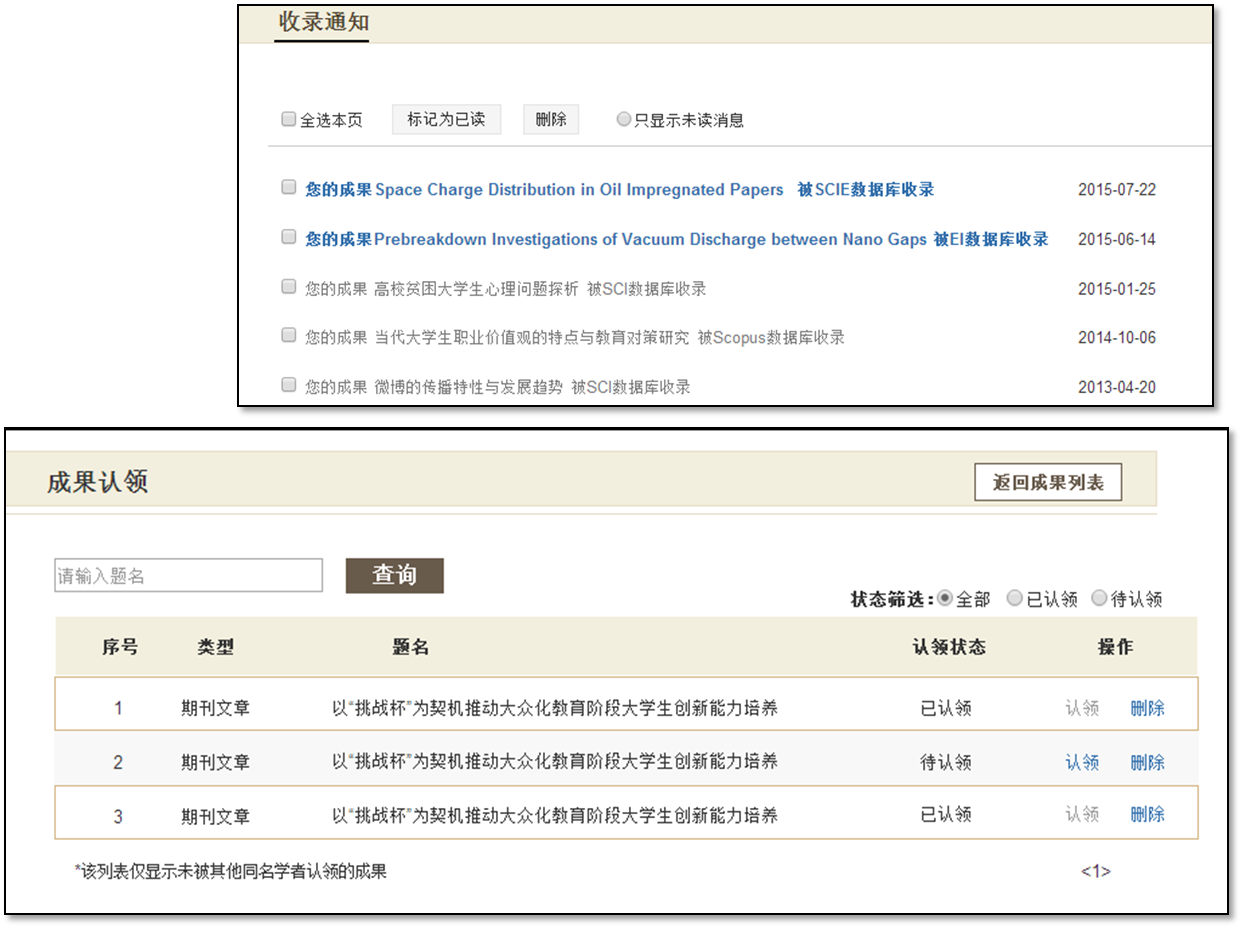1242x928 pixels.
Task: Click the date 2015-07-22
Action: pos(1117,190)
